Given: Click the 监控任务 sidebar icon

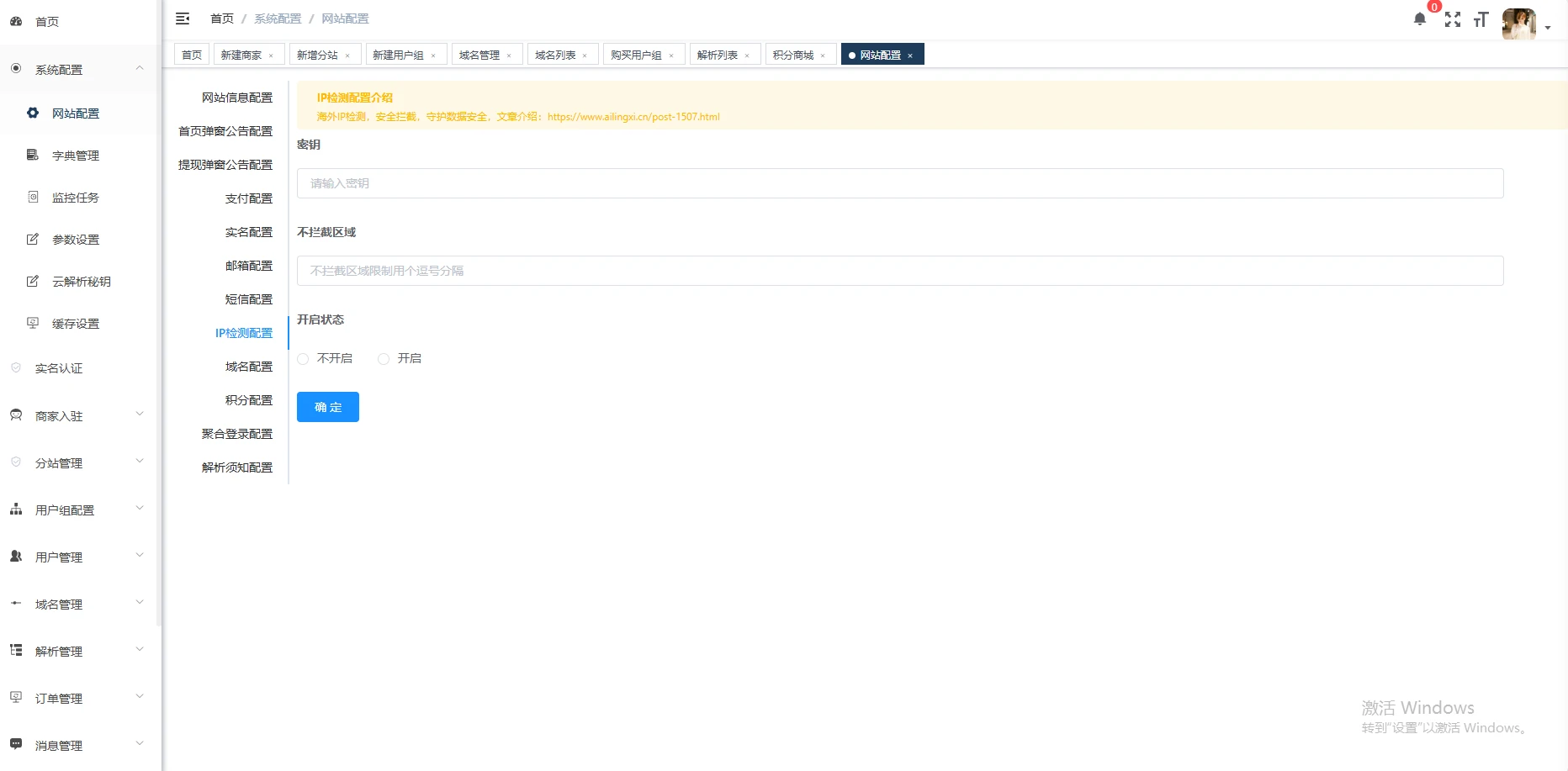Looking at the screenshot, I should tap(33, 197).
